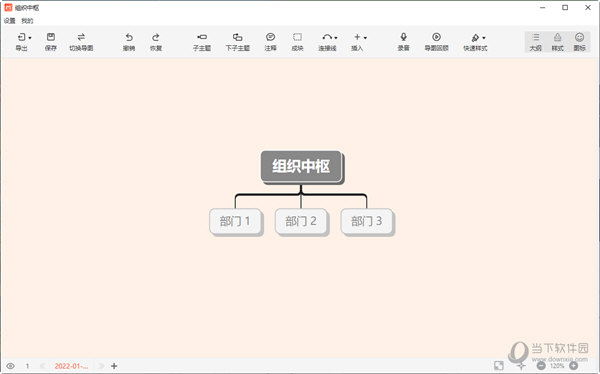Screen dimensions: 600x374
Task: Toggle the 大纲 outline panel
Action: point(535,42)
